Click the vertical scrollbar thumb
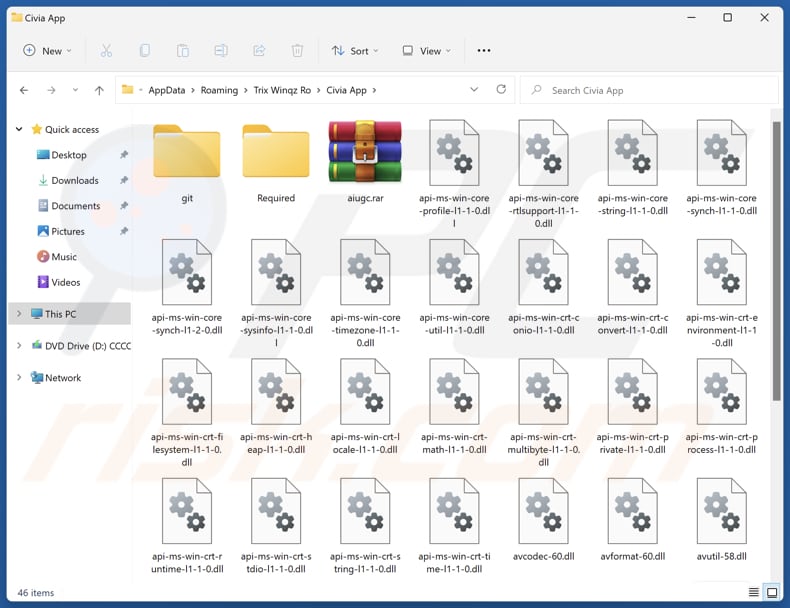This screenshot has width=790, height=608. (776, 261)
